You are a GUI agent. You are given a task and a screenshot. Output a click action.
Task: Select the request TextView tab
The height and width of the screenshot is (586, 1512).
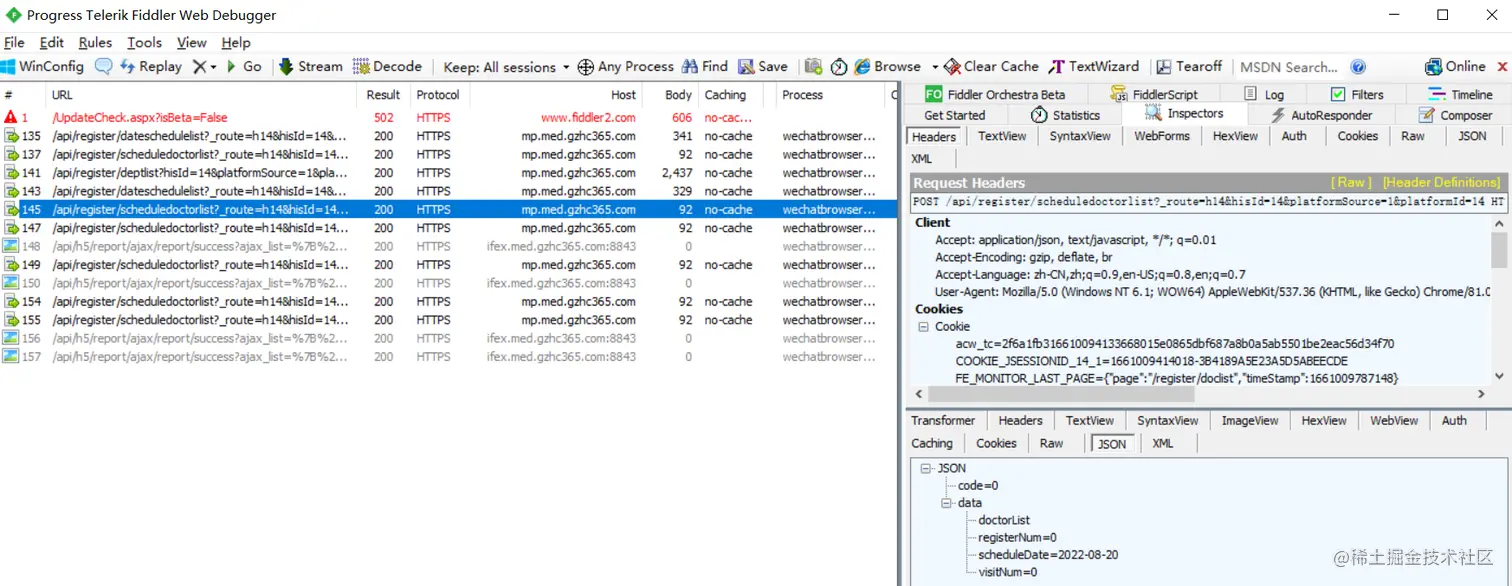coord(1002,136)
